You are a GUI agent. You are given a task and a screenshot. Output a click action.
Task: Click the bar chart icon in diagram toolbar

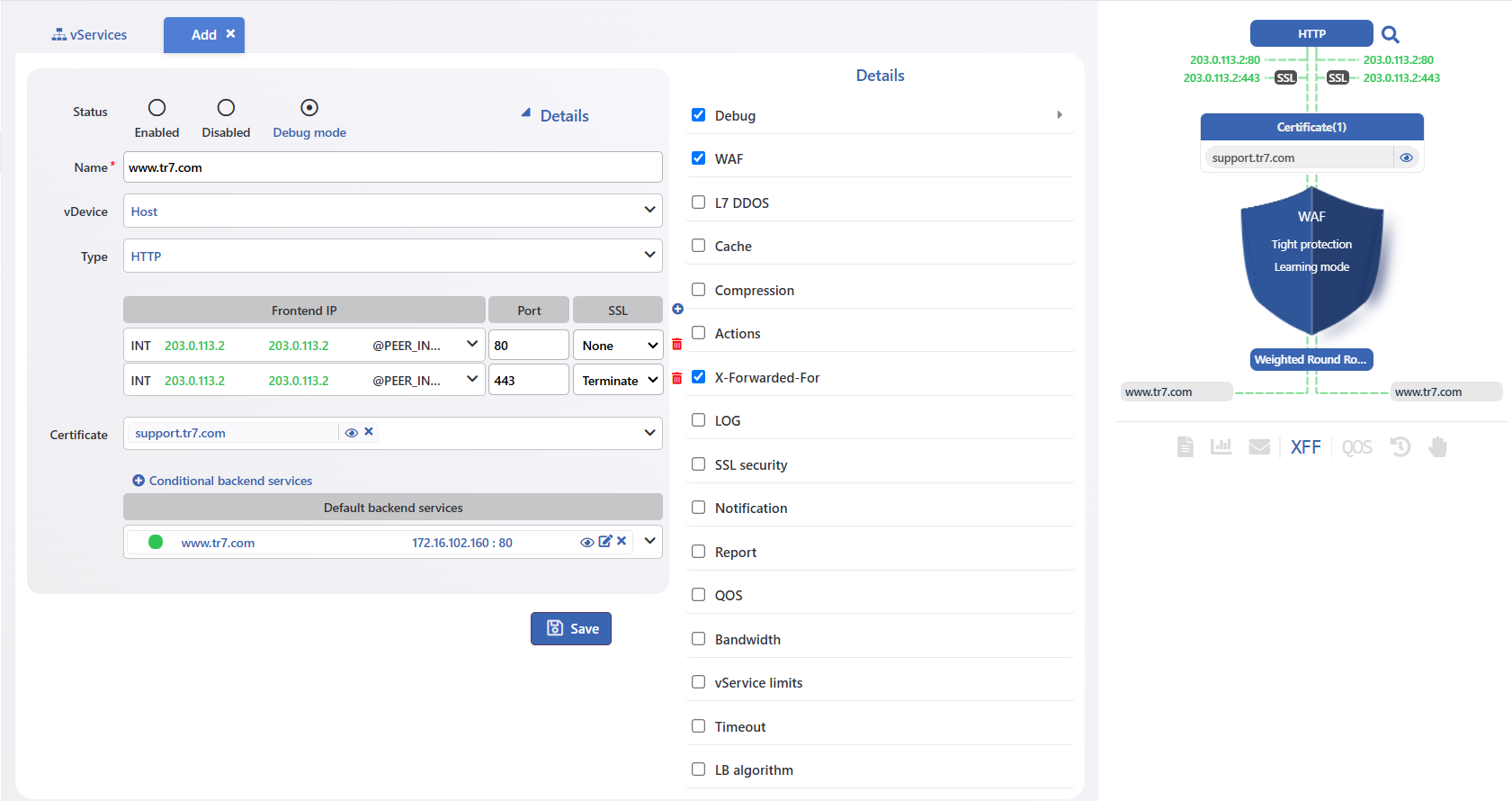click(x=1221, y=446)
